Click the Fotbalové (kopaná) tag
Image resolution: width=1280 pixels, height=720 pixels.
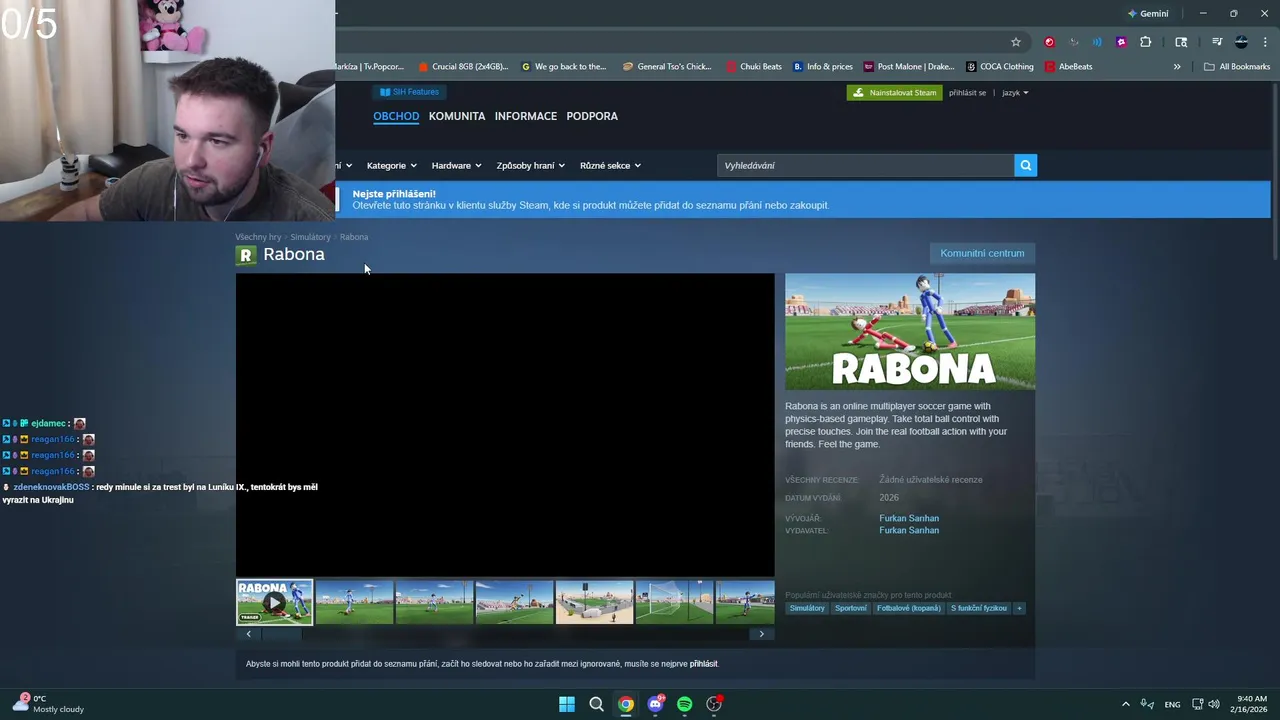[x=909, y=608]
